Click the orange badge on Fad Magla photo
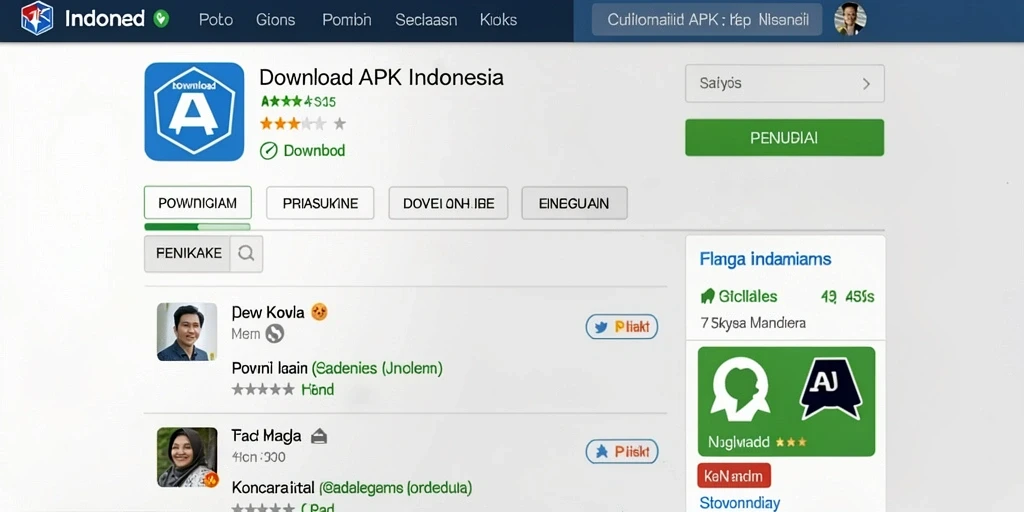 tap(211, 480)
